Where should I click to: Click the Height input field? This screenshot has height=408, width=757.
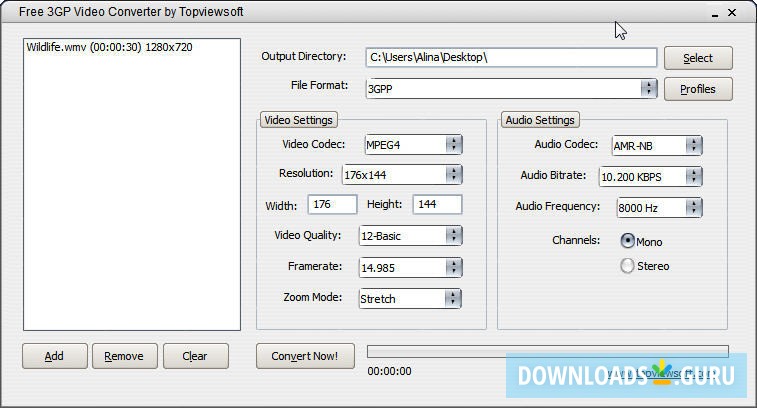pos(437,204)
